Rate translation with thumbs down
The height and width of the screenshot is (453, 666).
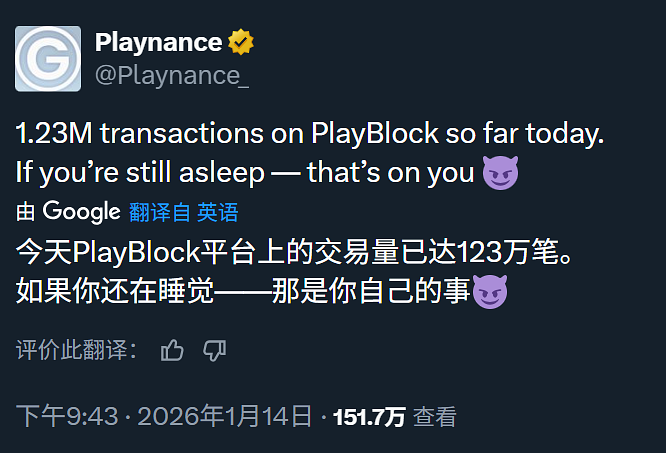tap(214, 350)
